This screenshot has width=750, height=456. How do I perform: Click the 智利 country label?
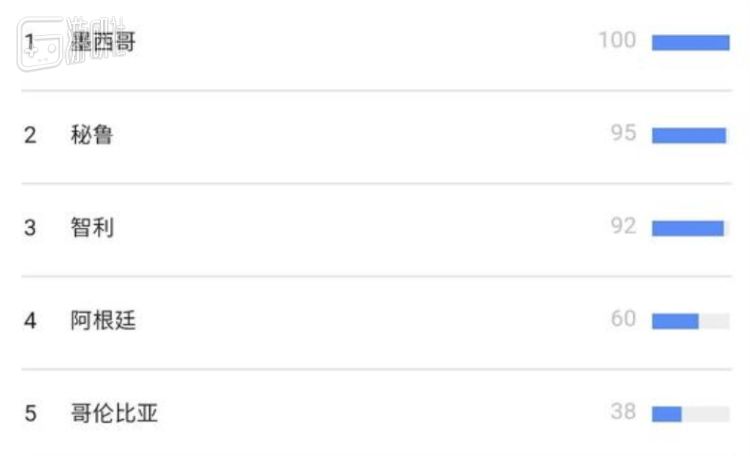(x=92, y=228)
